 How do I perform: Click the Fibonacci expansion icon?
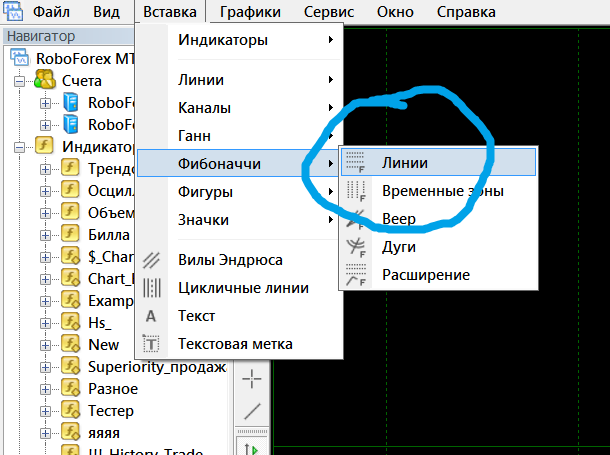356,275
